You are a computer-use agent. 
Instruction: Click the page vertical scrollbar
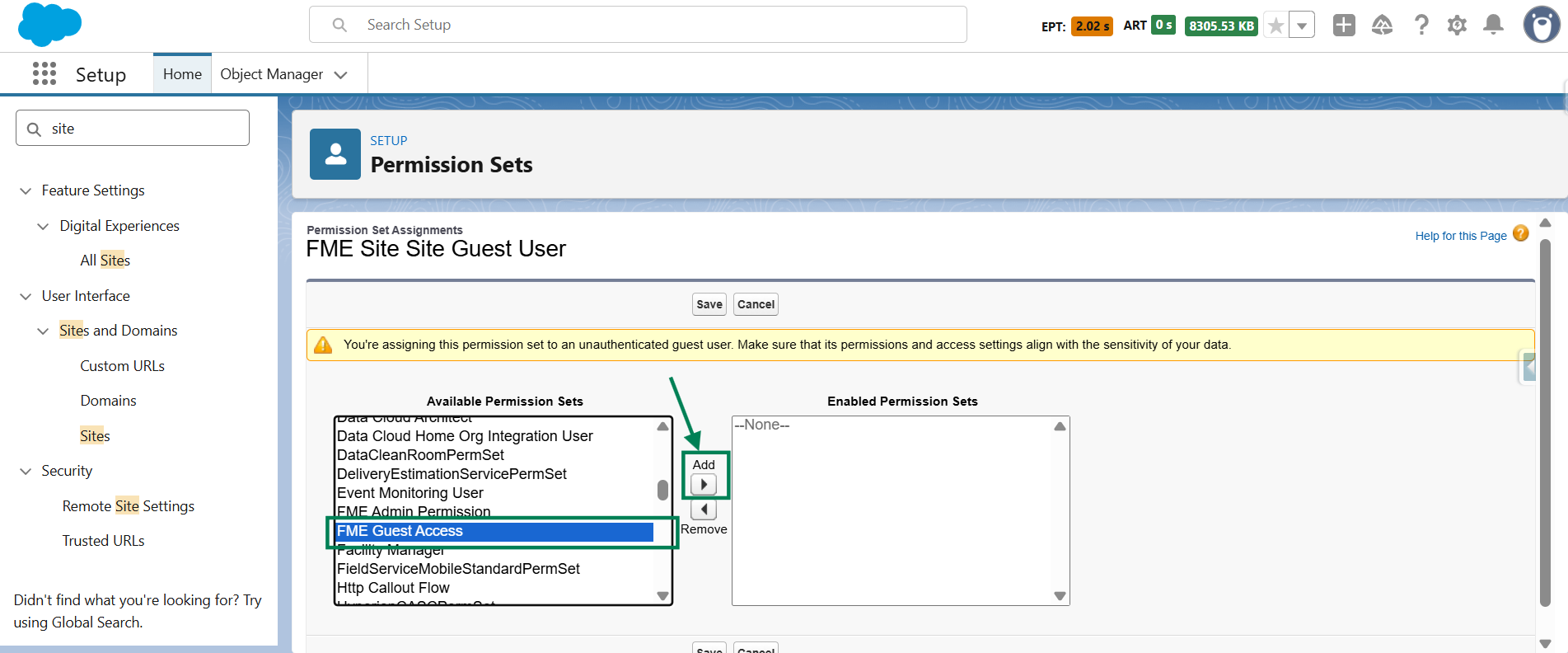[1545, 422]
